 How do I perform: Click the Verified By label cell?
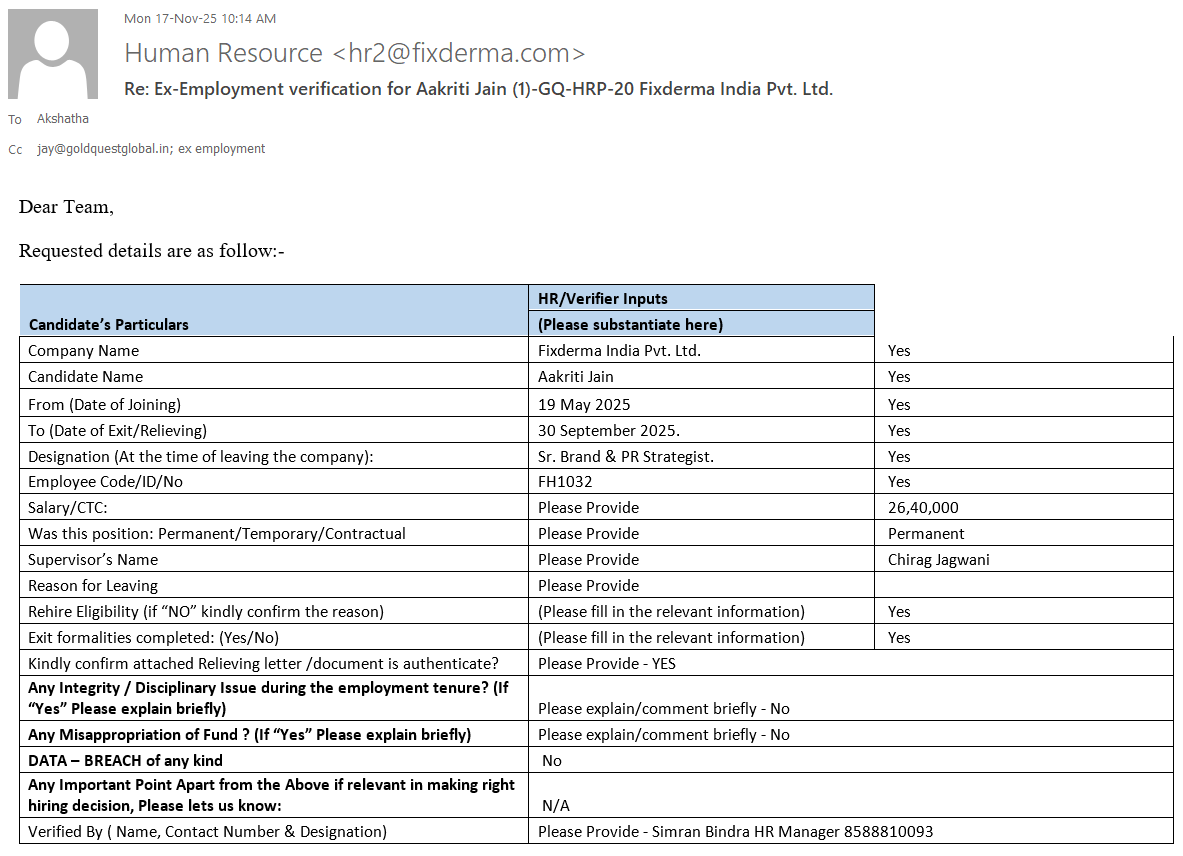[274, 831]
